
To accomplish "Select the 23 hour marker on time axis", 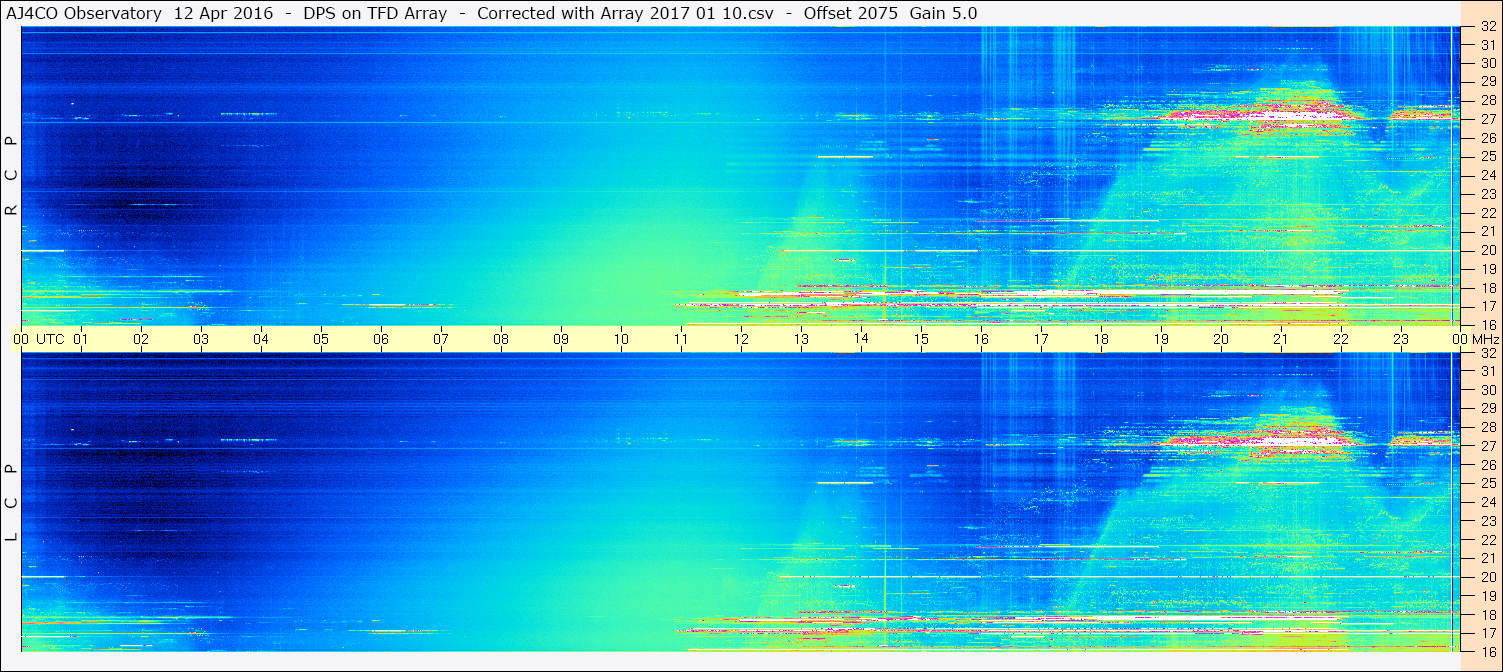I will 1401,339.
